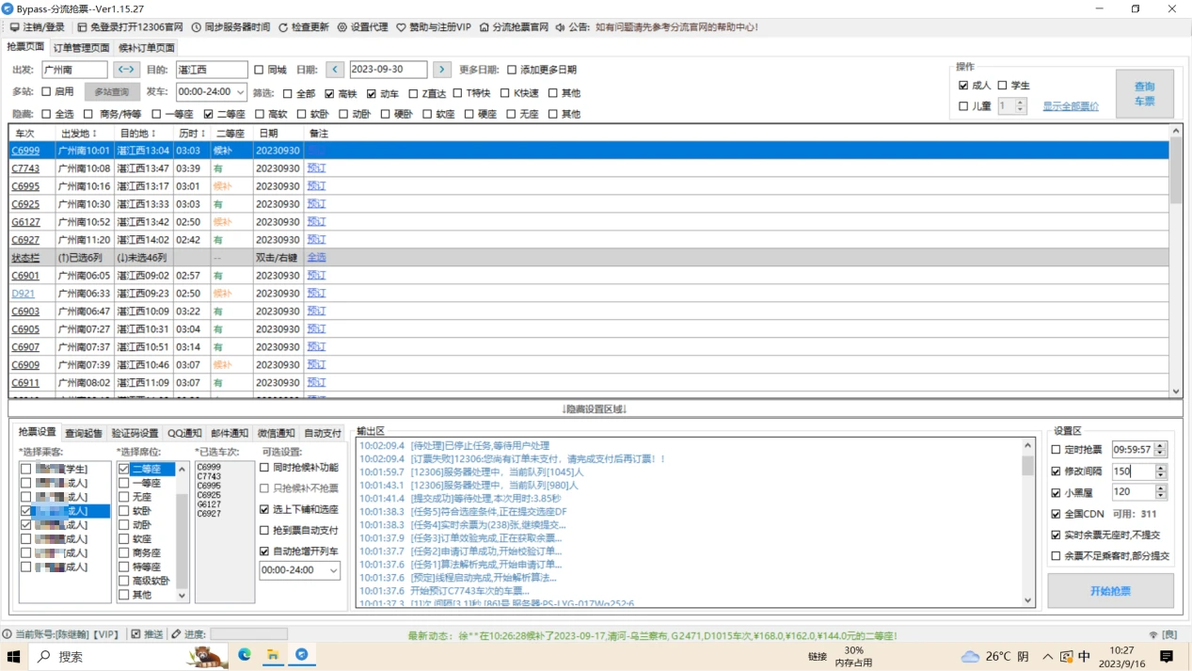Click the 开始抢票 button
1192x671 pixels.
tap(1110, 590)
